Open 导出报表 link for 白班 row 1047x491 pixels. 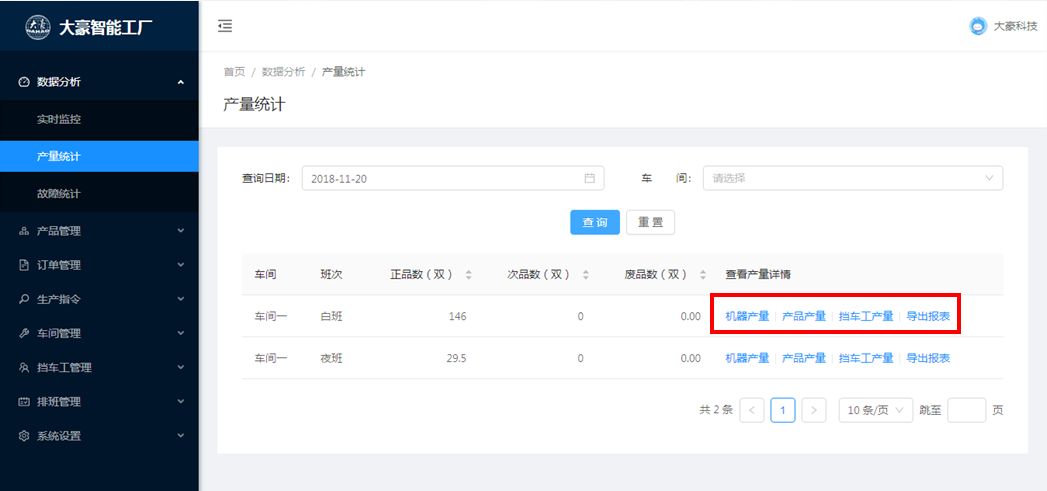point(928,316)
